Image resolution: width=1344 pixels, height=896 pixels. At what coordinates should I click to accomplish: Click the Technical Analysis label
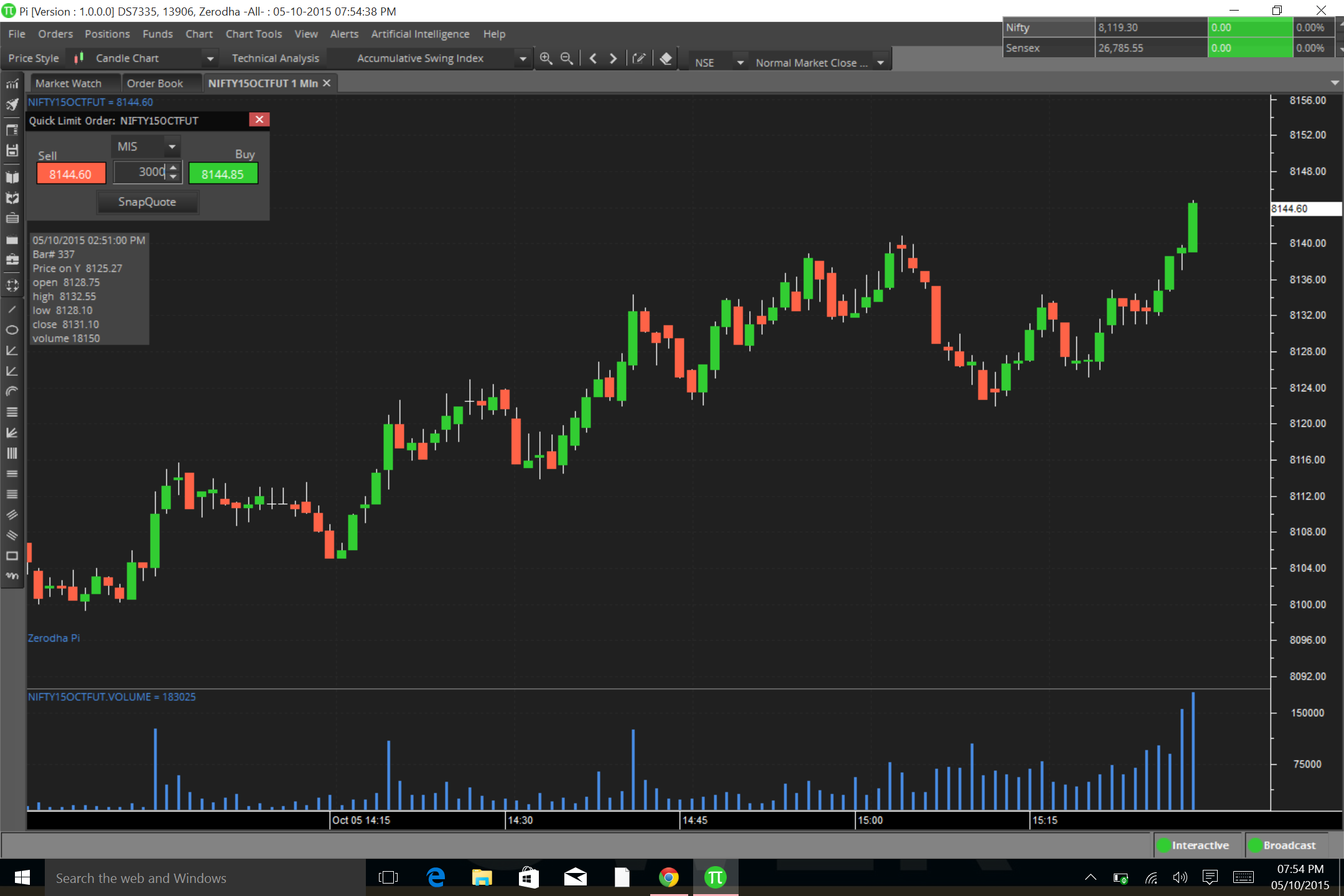point(275,58)
